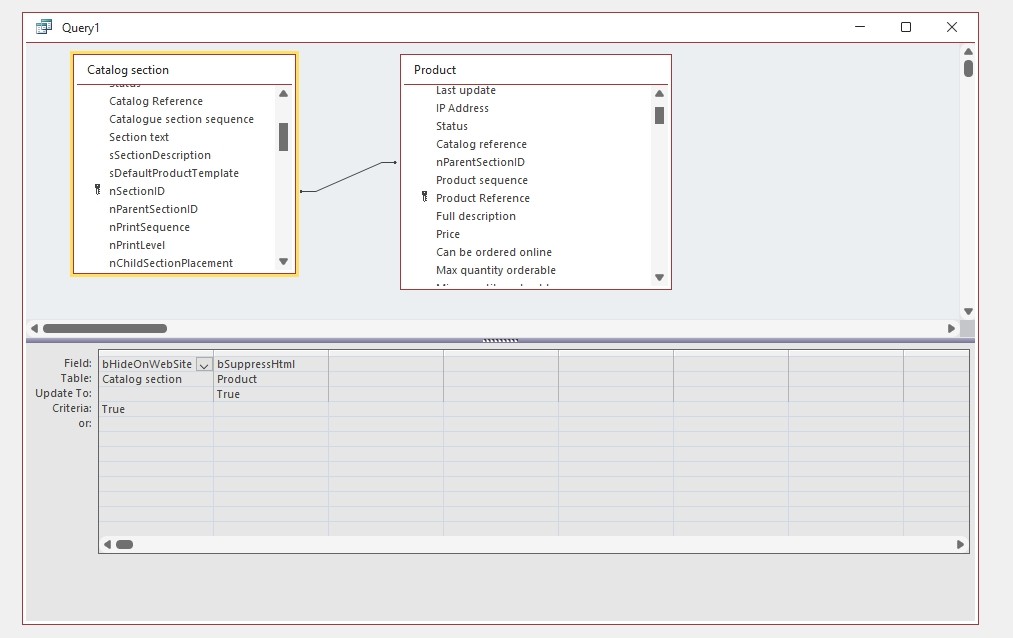Select sDefaultProductTemplate in Catalog section list
This screenshot has height=638, width=1013.
point(173,173)
